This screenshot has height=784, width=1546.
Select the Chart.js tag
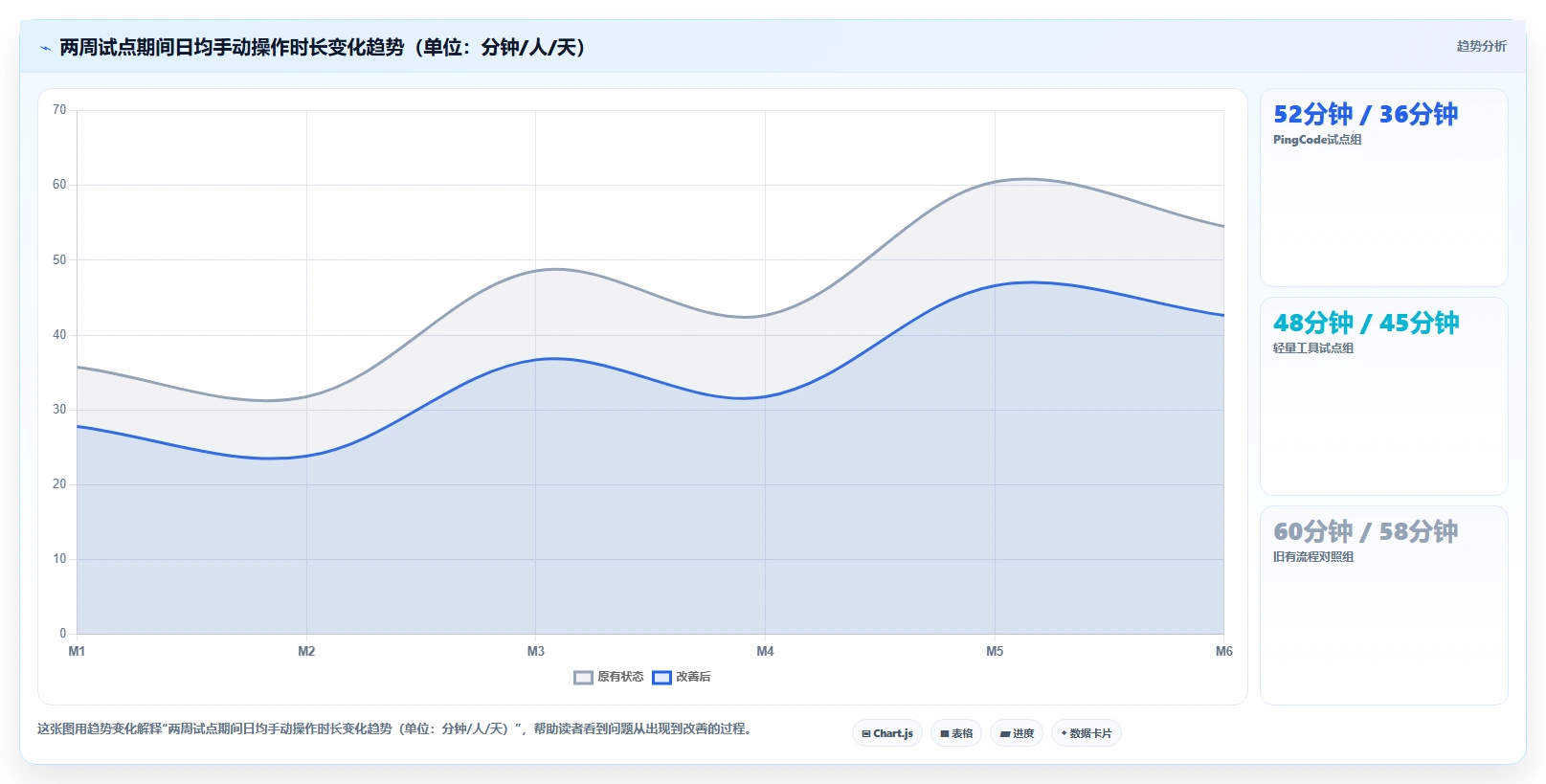[x=887, y=733]
